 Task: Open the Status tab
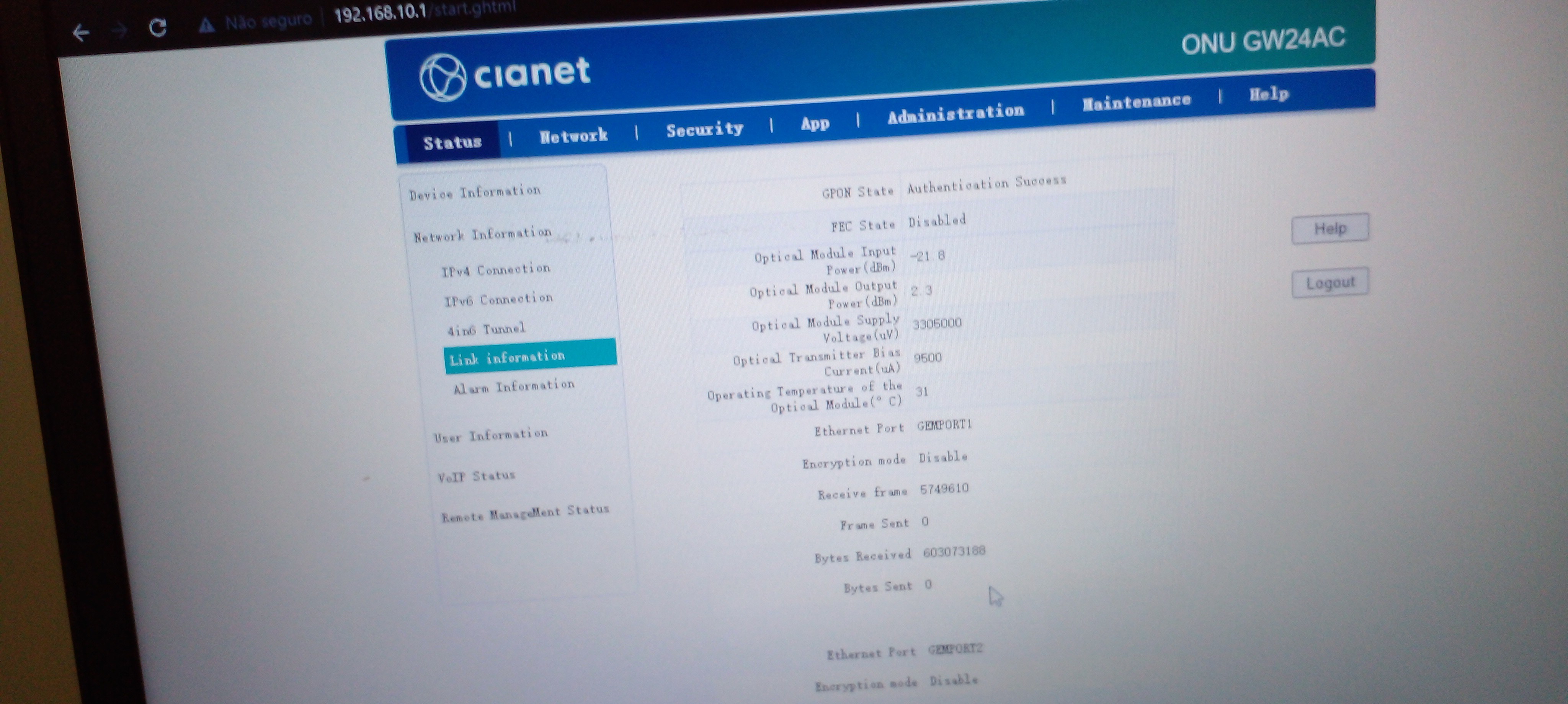(452, 142)
